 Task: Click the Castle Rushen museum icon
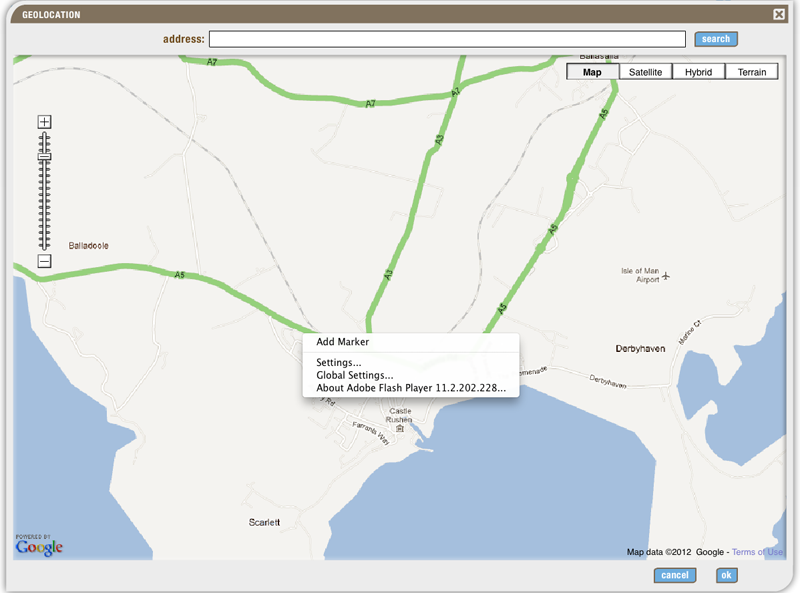pos(400,429)
